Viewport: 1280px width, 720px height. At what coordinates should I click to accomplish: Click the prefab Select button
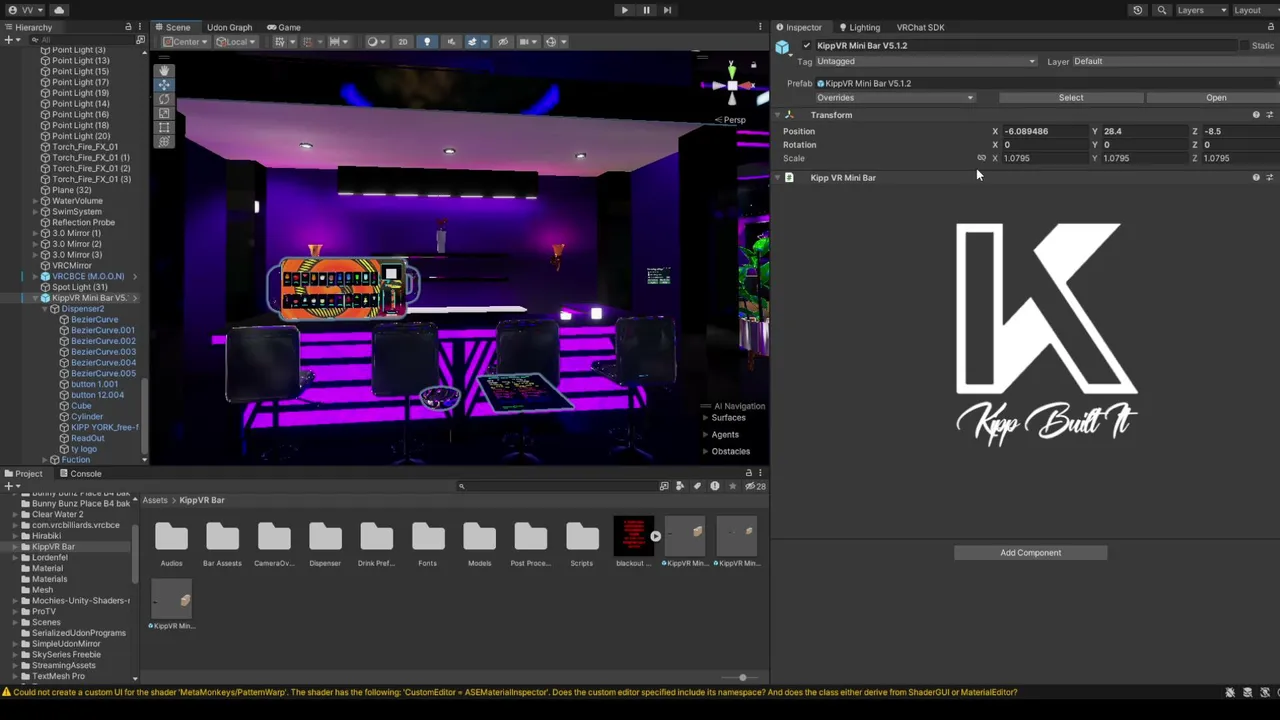coord(1071,98)
